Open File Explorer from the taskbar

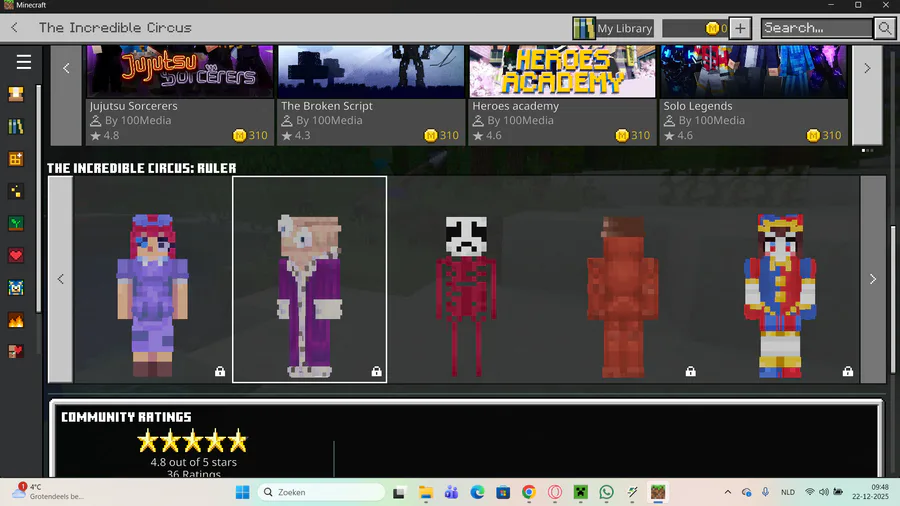(425, 492)
